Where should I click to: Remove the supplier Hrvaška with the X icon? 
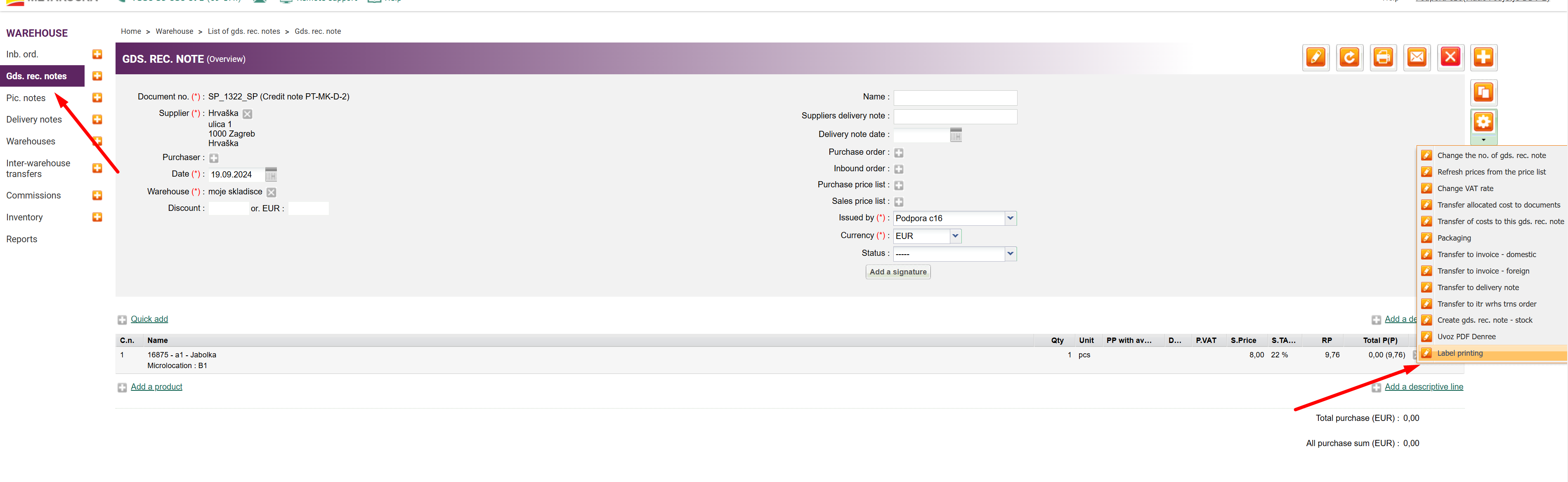pyautogui.click(x=247, y=114)
